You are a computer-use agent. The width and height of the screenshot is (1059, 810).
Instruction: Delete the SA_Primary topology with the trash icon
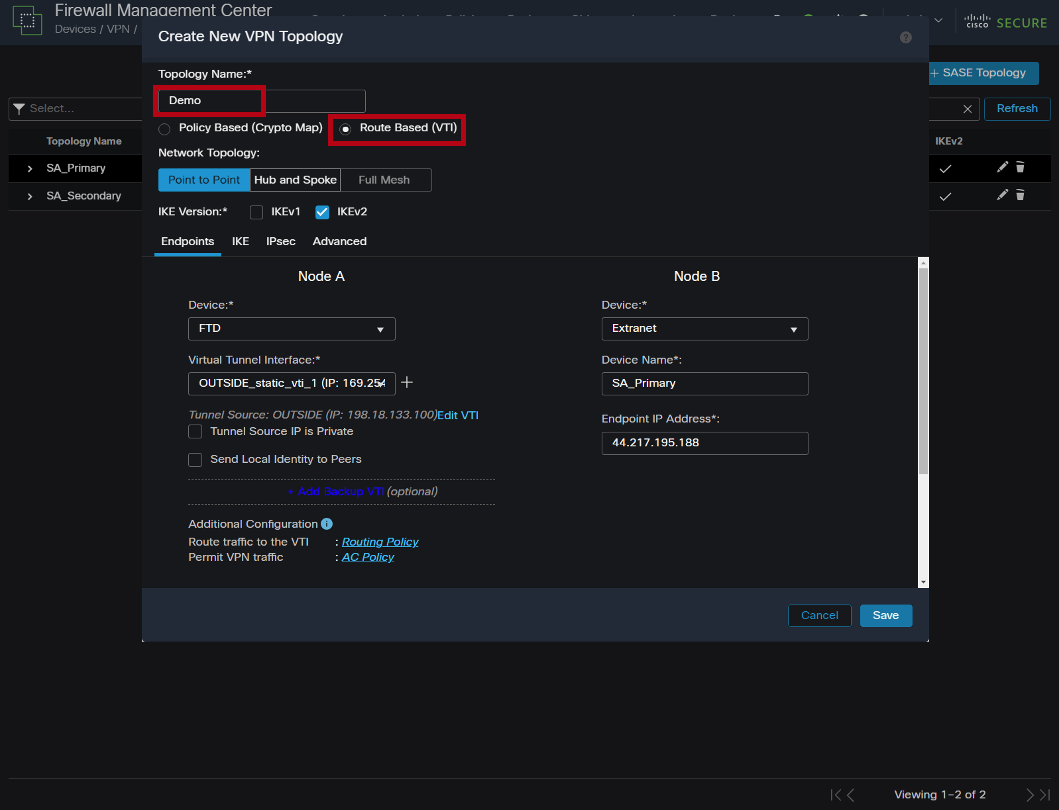[1021, 168]
